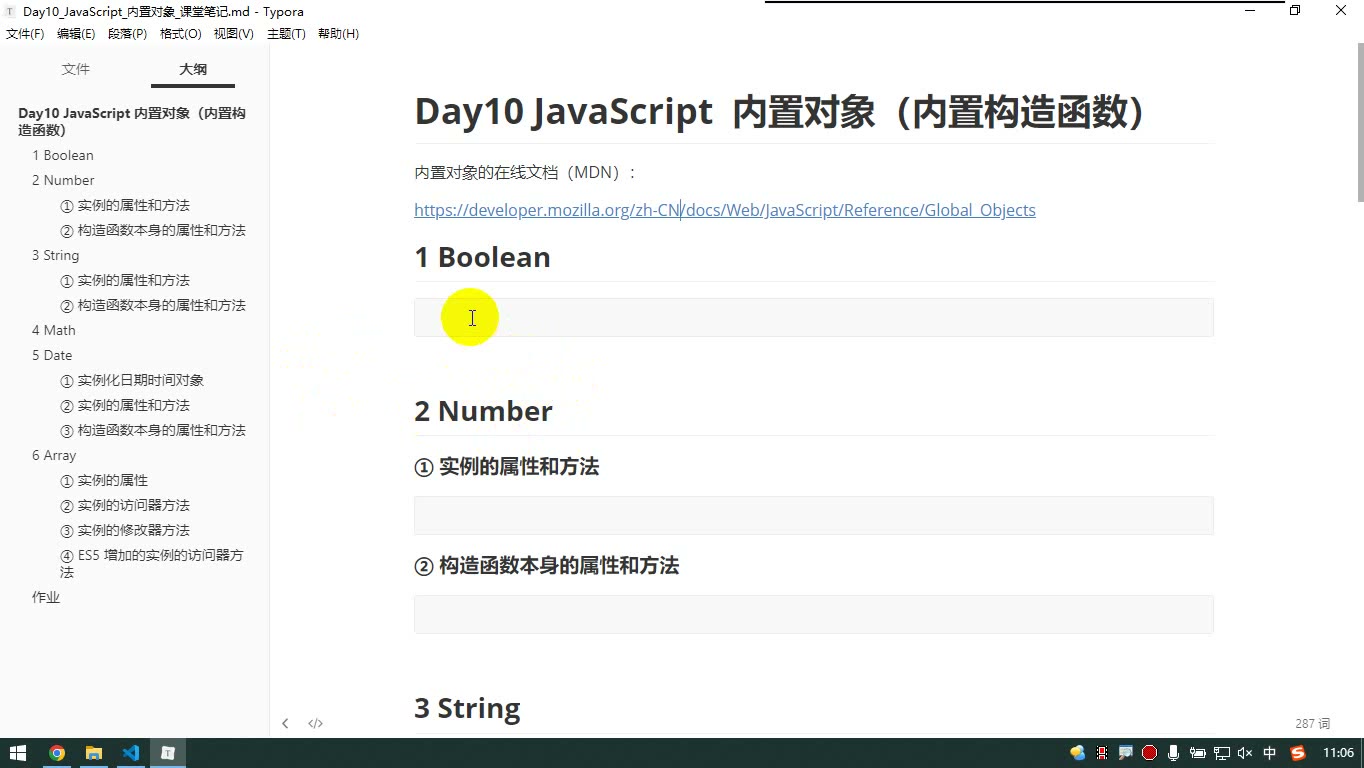Open the 编辑(E) menu
The width and height of the screenshot is (1364, 768).
pos(76,34)
